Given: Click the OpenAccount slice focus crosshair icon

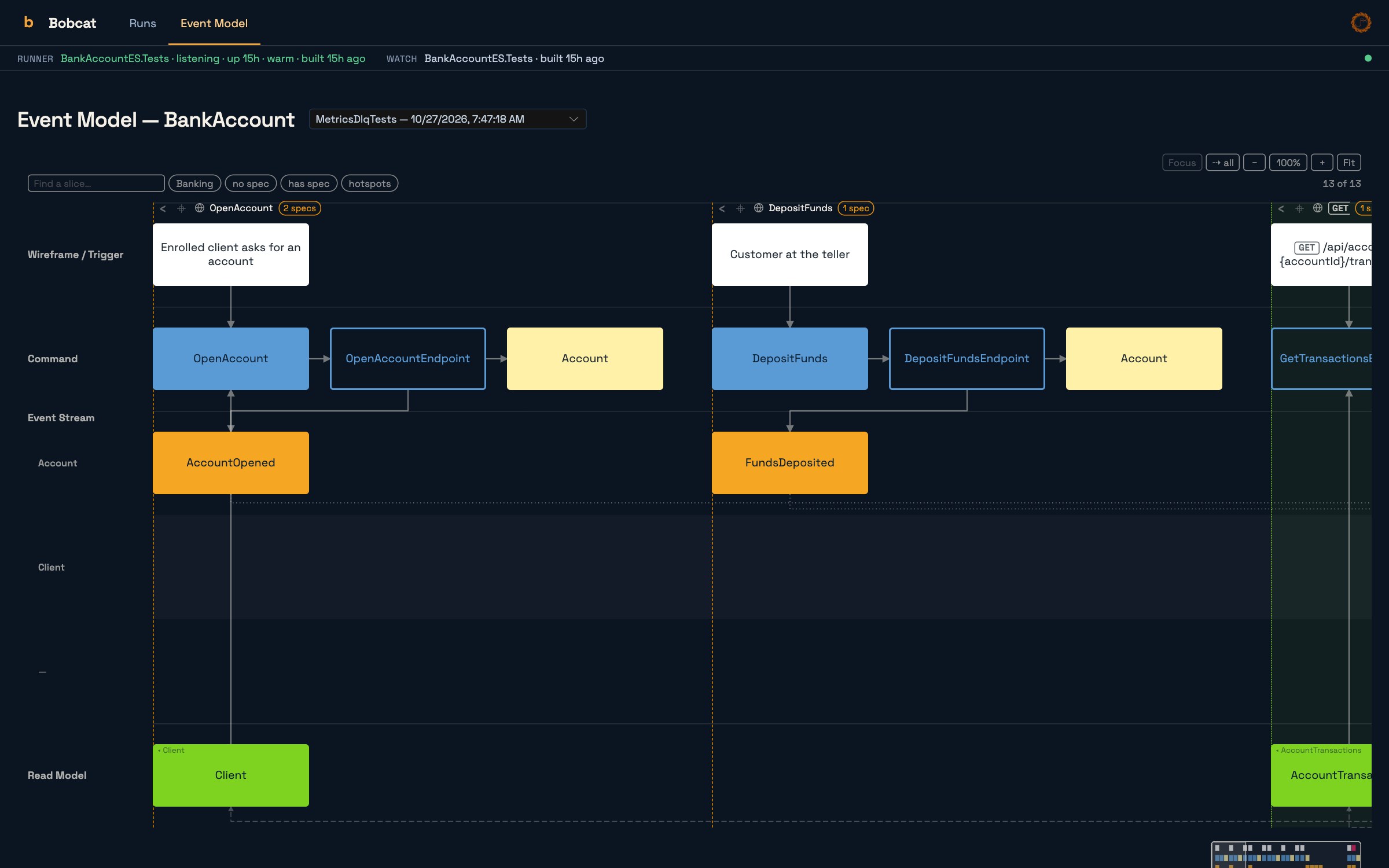Looking at the screenshot, I should 181,208.
